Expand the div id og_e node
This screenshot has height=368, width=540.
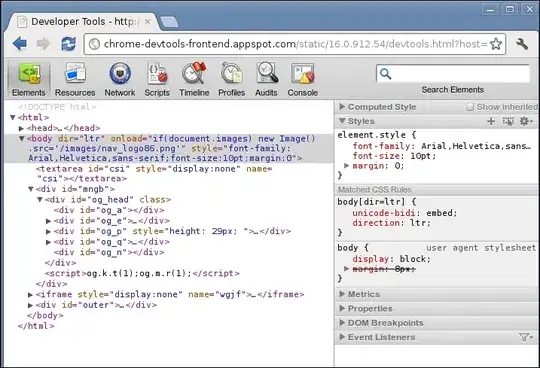[x=49, y=221]
